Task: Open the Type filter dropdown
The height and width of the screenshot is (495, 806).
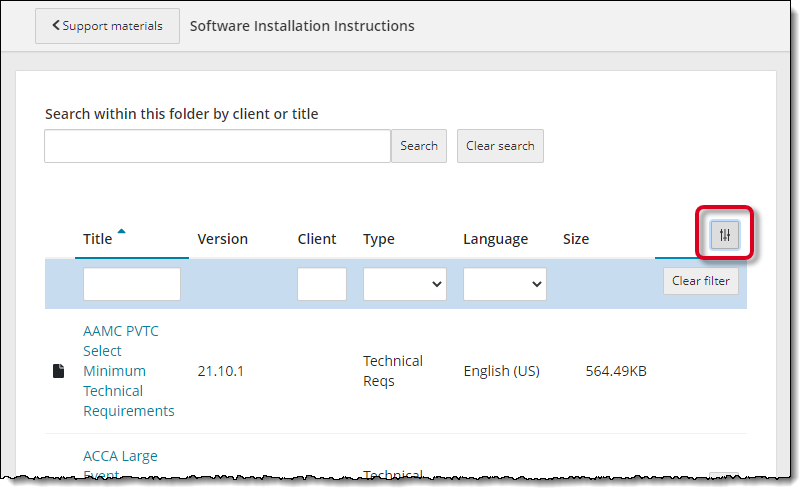Action: pyautogui.click(x=404, y=284)
